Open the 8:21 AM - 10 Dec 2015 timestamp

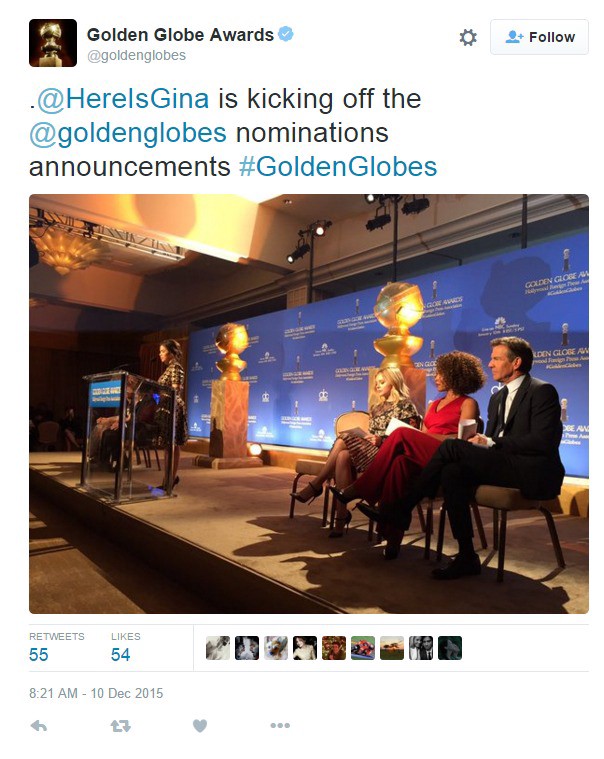pos(96,693)
